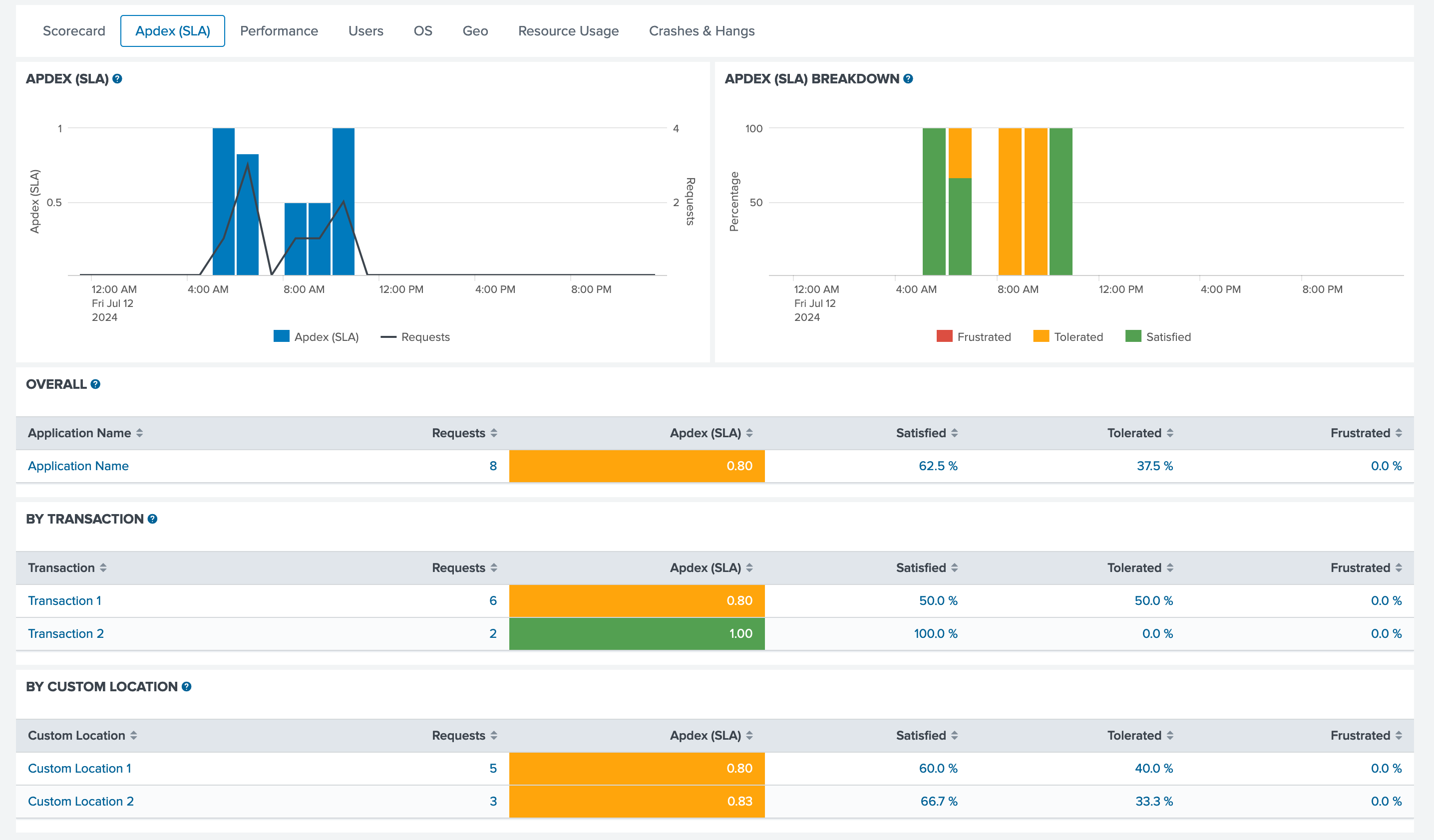Click the Requests line legend icon
Image resolution: width=1434 pixels, height=840 pixels.
click(387, 337)
